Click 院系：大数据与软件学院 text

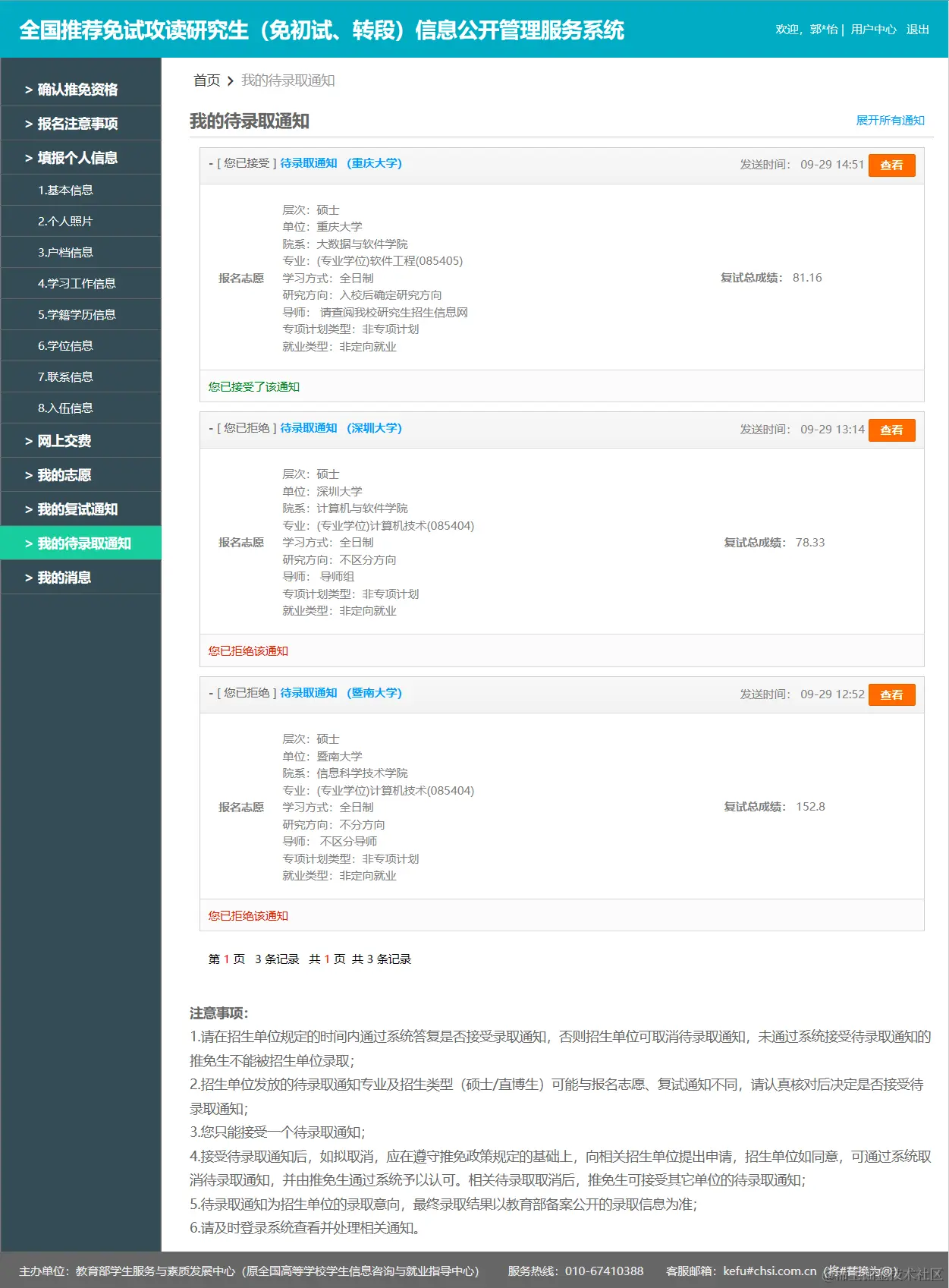345,244
